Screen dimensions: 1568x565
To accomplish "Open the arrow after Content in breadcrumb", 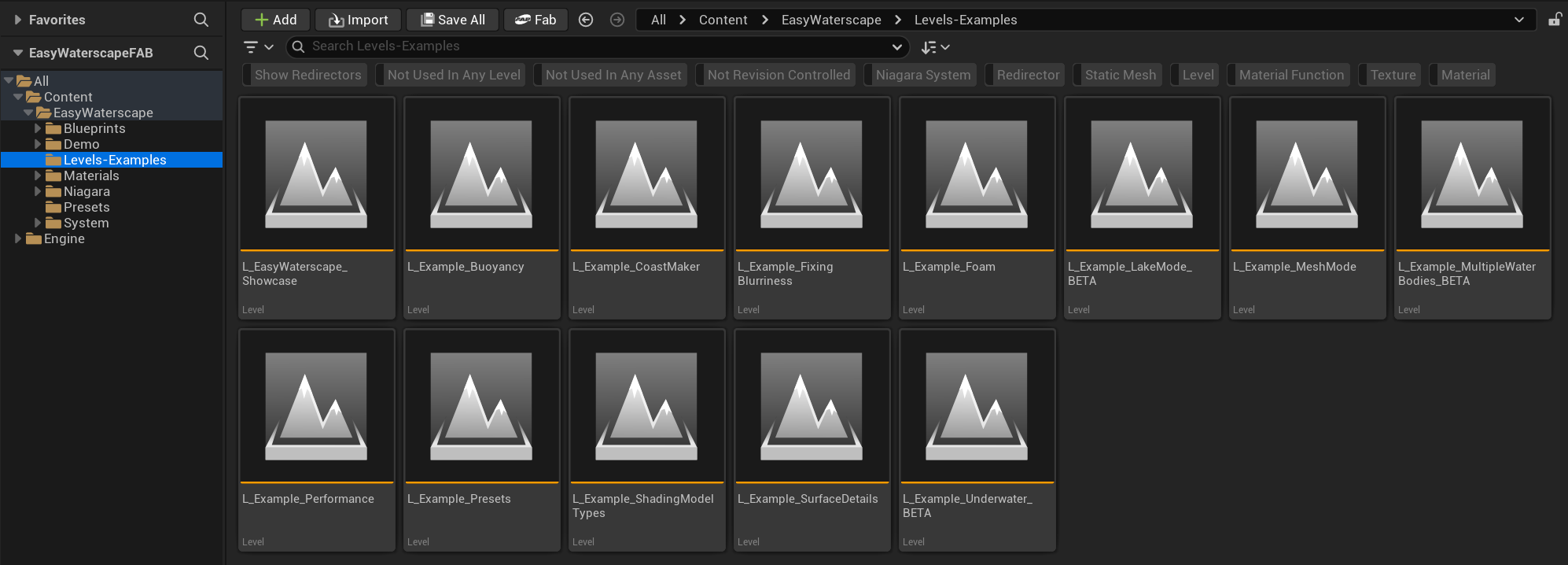I will pyautogui.click(x=765, y=20).
